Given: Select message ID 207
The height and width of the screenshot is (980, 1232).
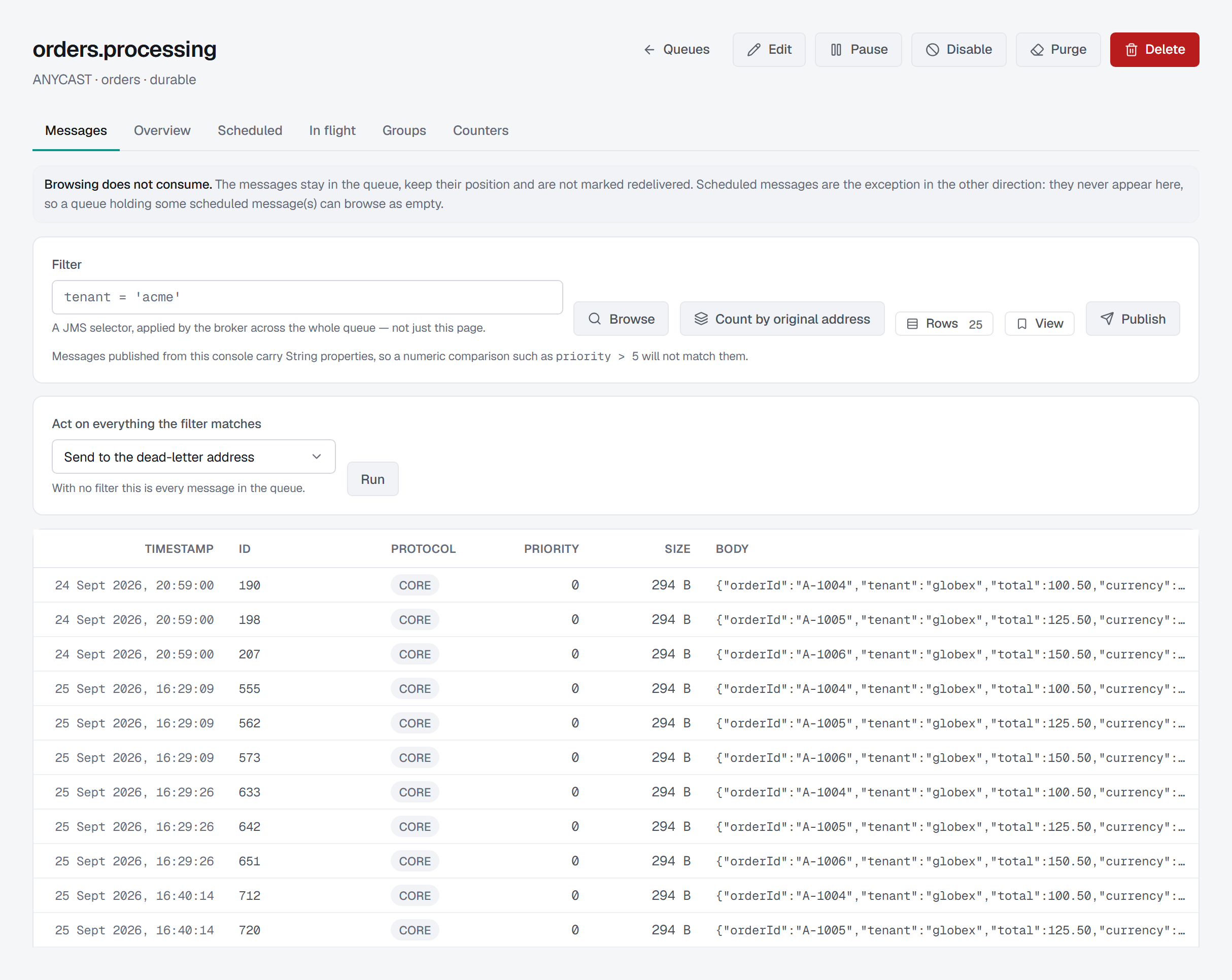Looking at the screenshot, I should 250,654.
